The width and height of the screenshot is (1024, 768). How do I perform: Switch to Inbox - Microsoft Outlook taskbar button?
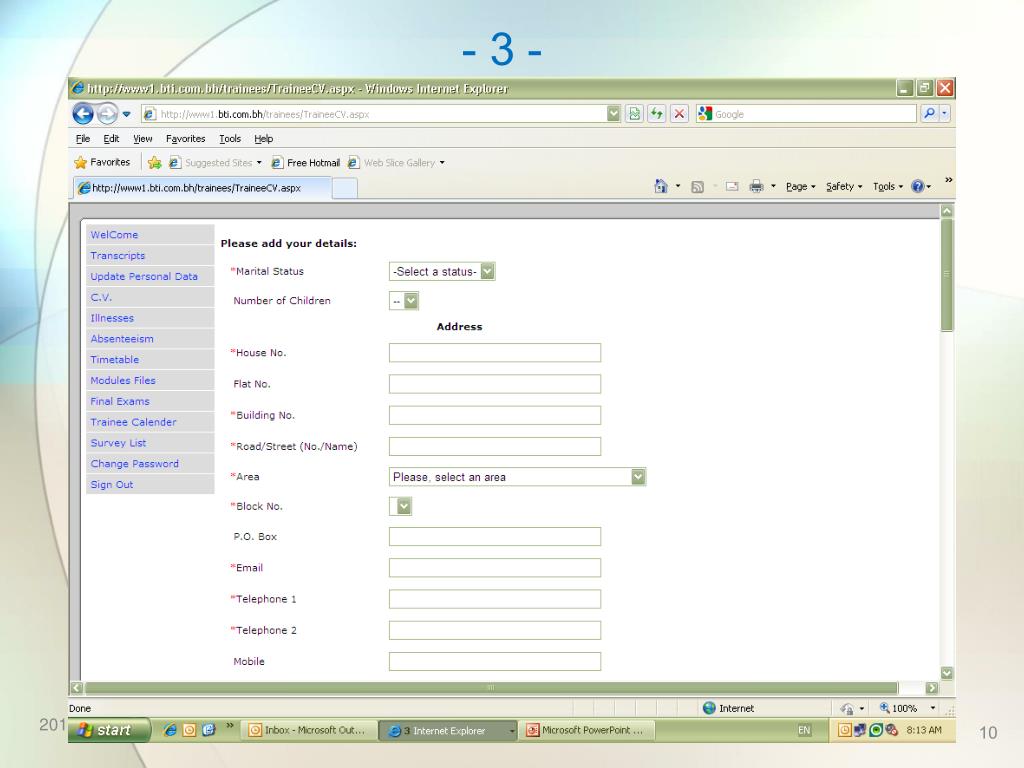pos(308,730)
